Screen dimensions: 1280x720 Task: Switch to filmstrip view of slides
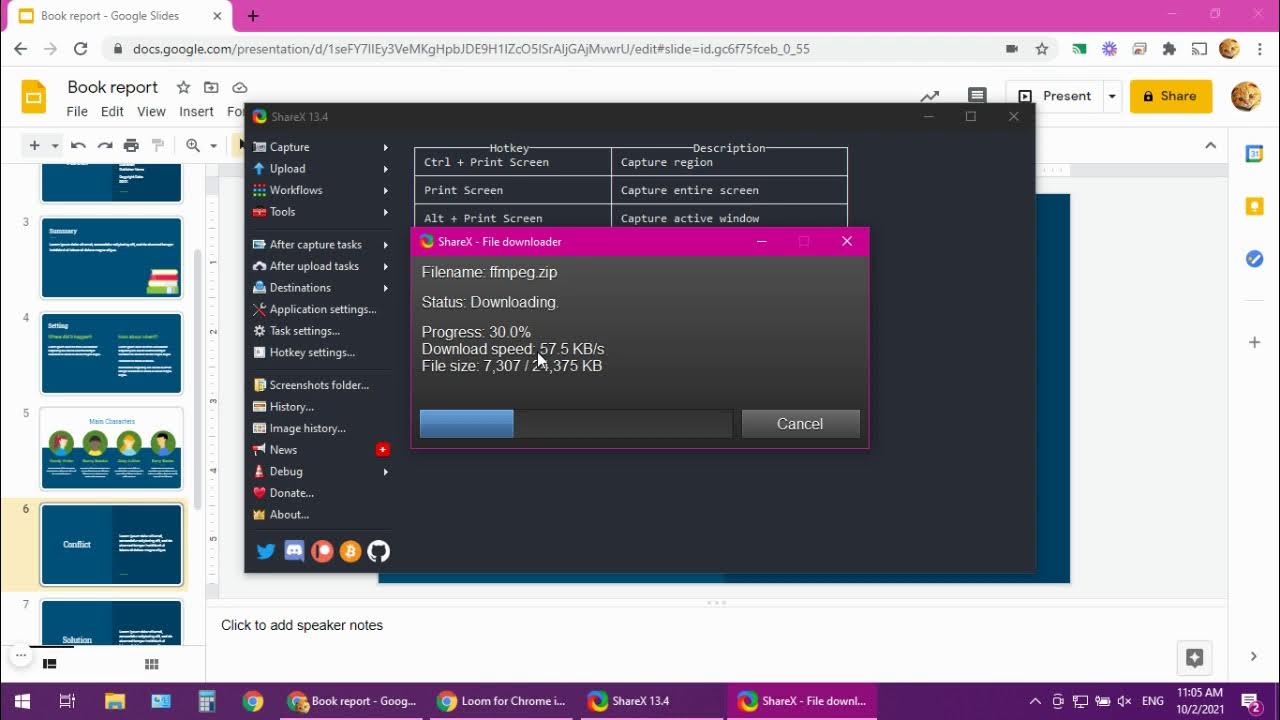tap(49, 664)
